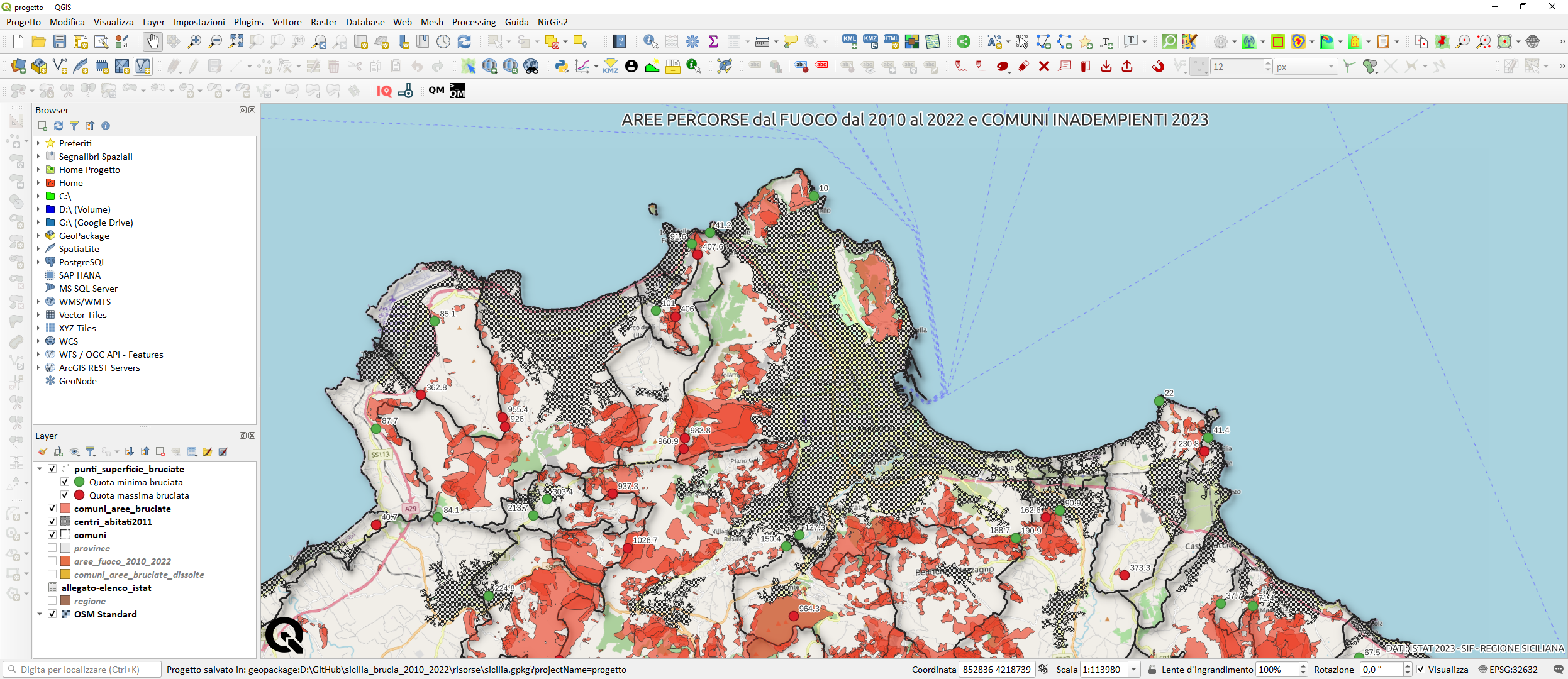Collapse the punti_superficie_bruciate layer group

40,468
